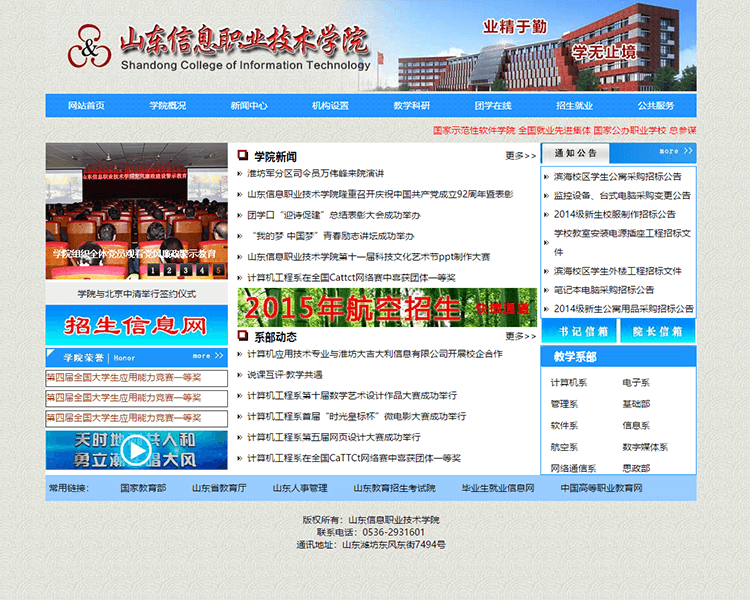Select 思政部 department

[636, 468]
